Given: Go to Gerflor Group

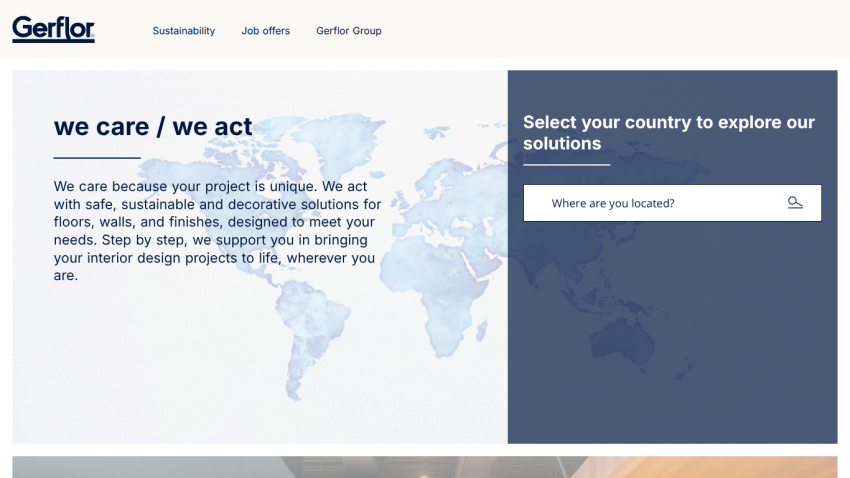Looking at the screenshot, I should point(349,31).
